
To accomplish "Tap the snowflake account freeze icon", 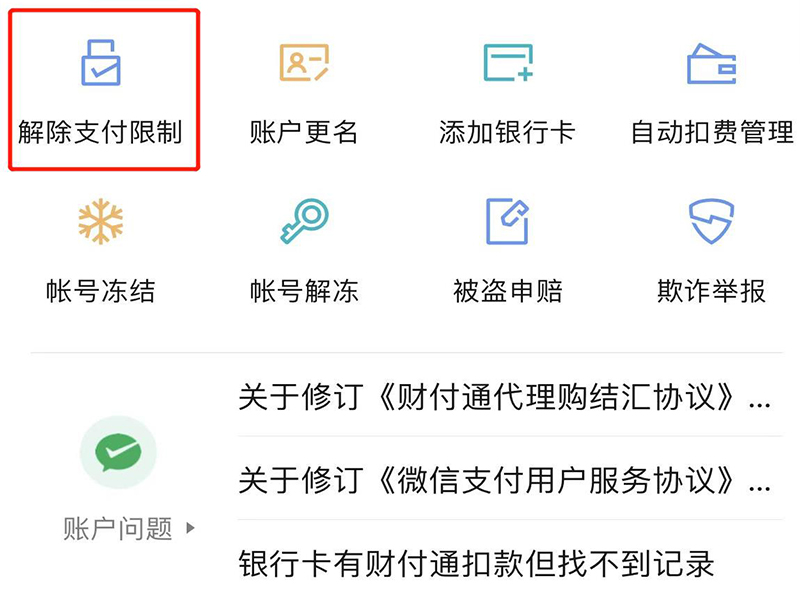I will coord(101,221).
